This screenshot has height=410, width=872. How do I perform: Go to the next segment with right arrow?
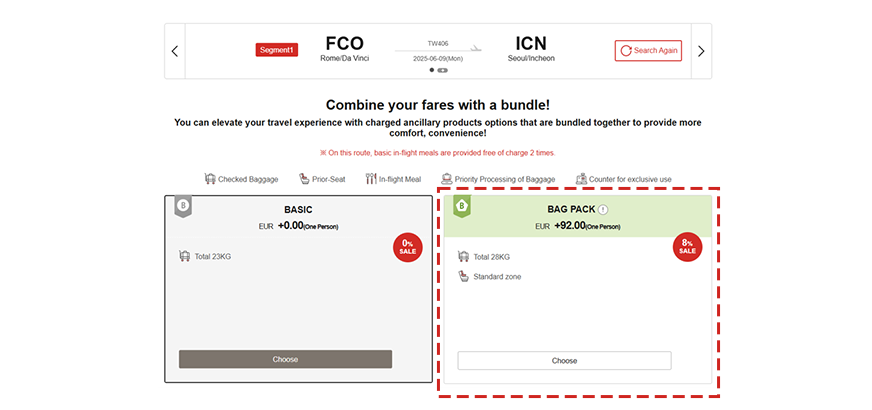point(701,51)
